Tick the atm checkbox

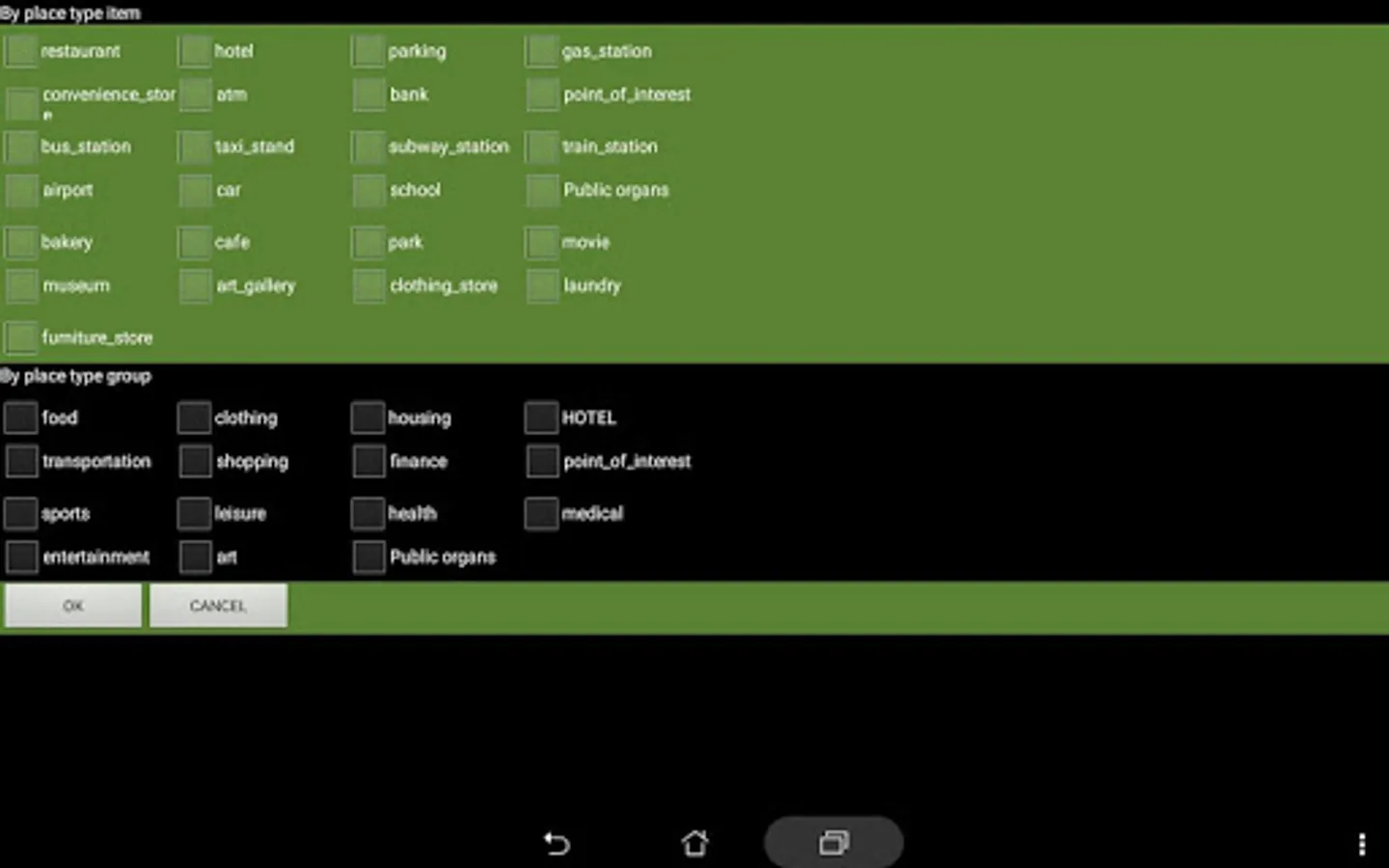pos(195,95)
